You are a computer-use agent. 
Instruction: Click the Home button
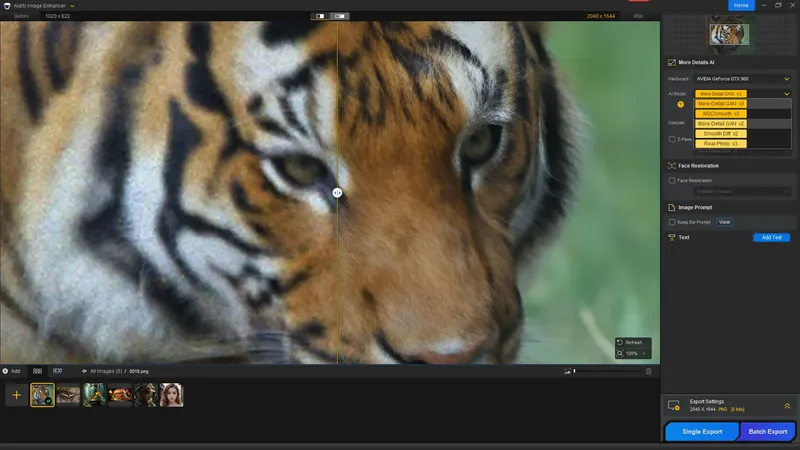click(741, 5)
